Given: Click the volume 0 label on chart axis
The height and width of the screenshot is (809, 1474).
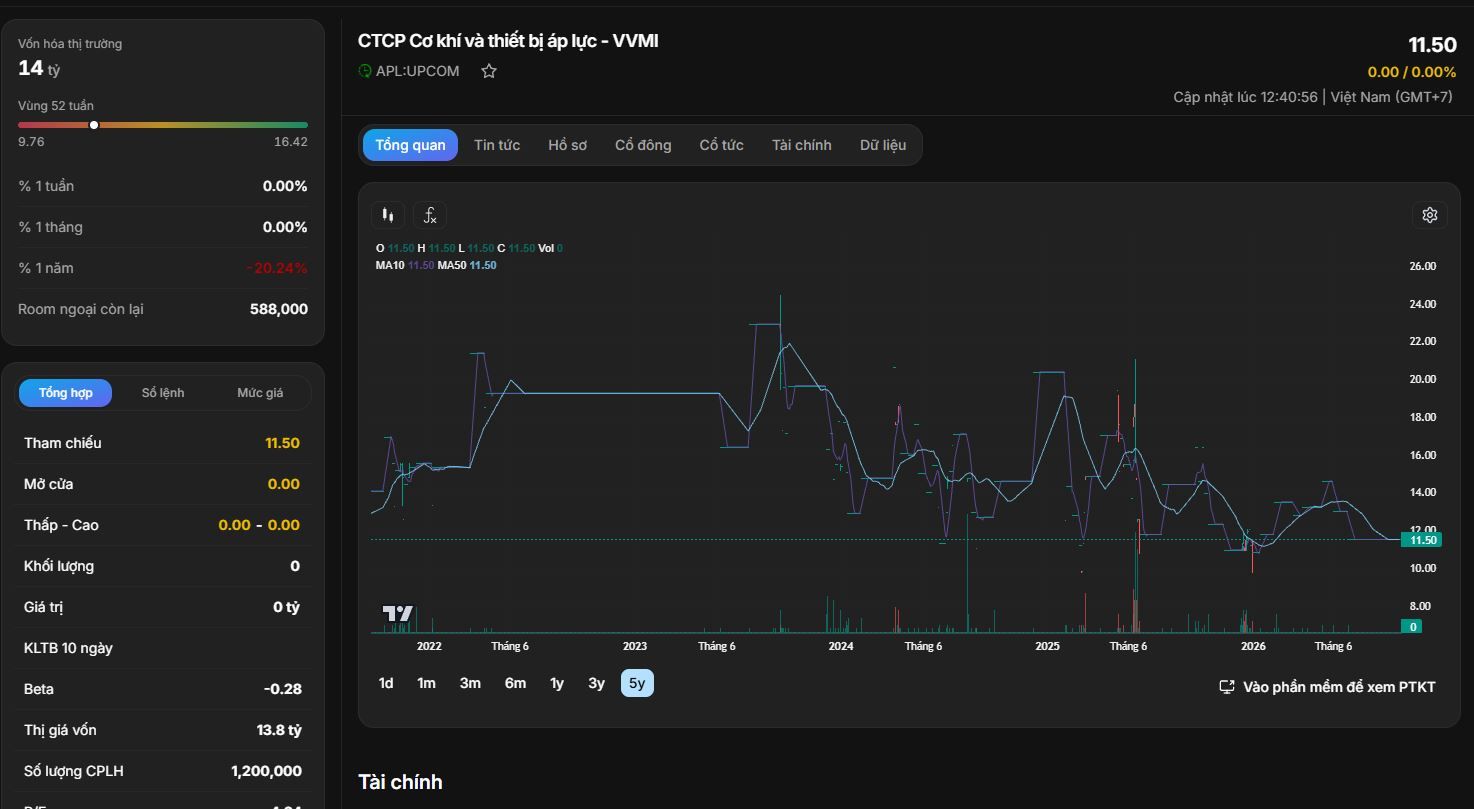Looking at the screenshot, I should (1412, 627).
